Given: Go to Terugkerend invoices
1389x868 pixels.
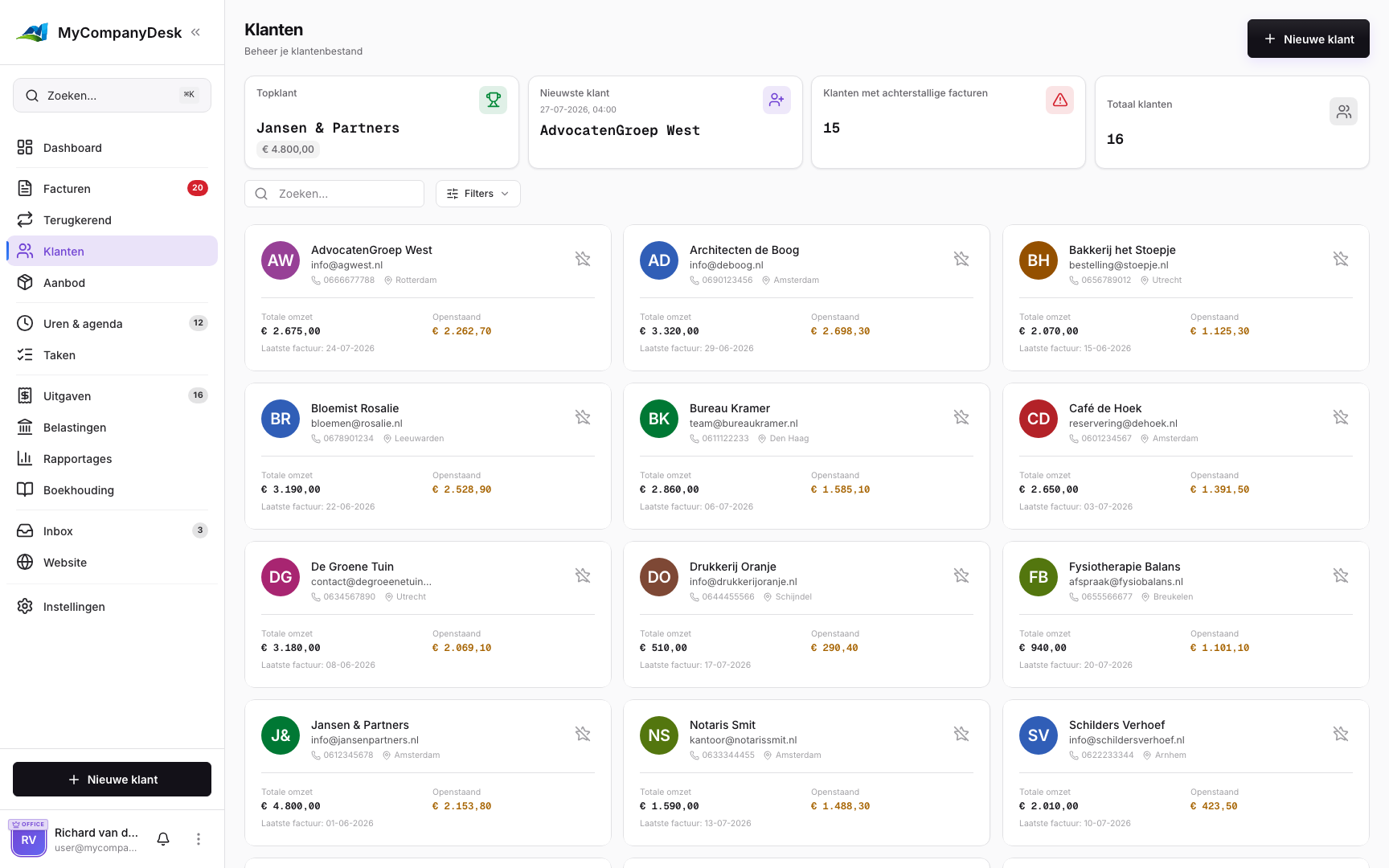Looking at the screenshot, I should 112,220.
